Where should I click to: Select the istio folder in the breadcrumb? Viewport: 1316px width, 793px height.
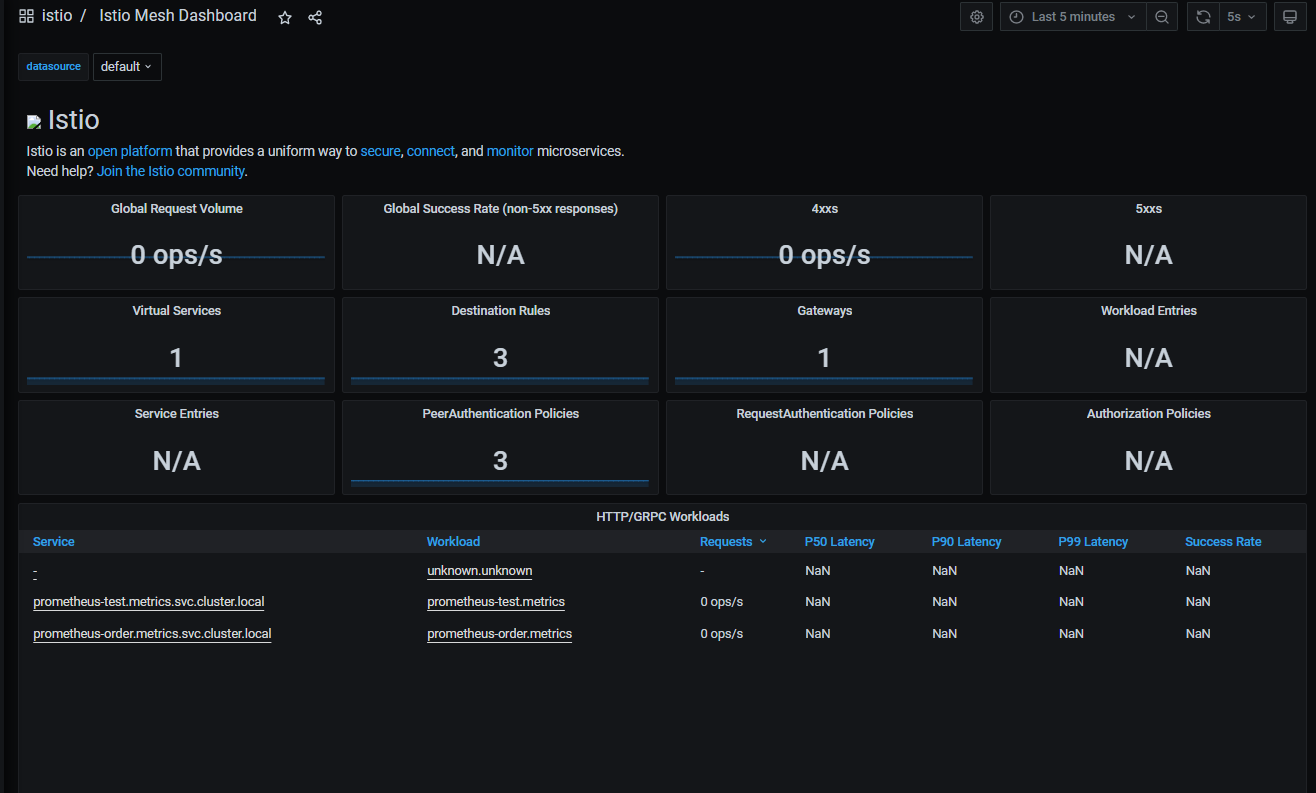[x=57, y=16]
